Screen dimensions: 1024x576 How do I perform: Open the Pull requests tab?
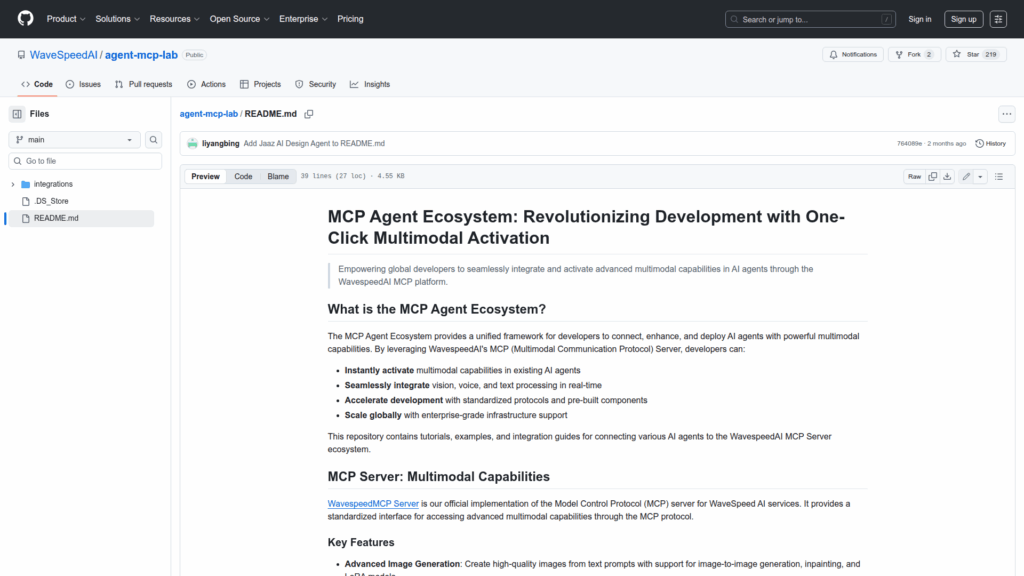[143, 84]
